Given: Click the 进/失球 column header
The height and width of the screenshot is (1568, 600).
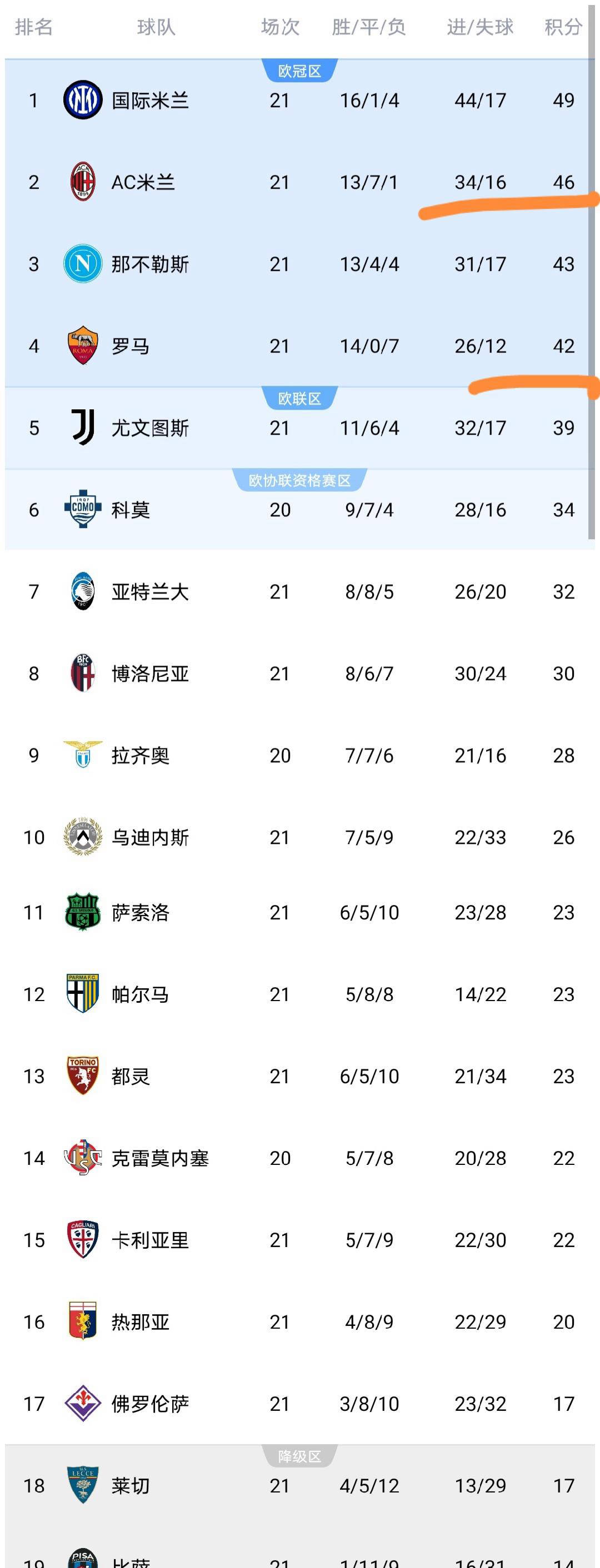Looking at the screenshot, I should point(480,27).
